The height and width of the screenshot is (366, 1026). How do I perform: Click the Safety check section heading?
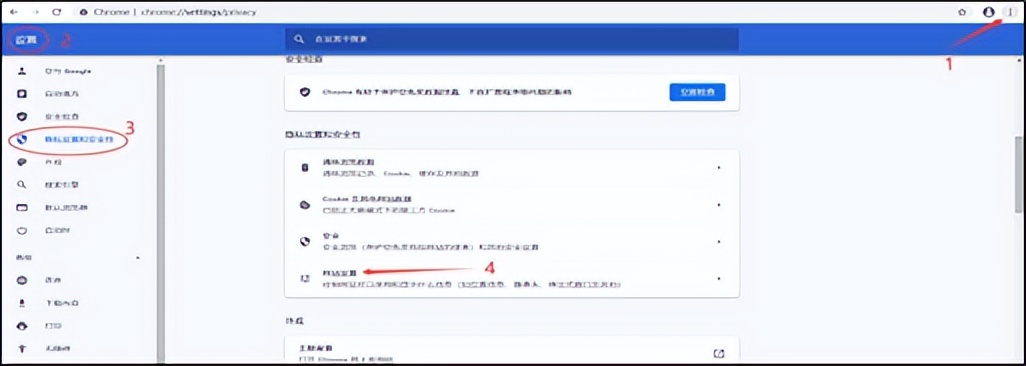coord(304,60)
